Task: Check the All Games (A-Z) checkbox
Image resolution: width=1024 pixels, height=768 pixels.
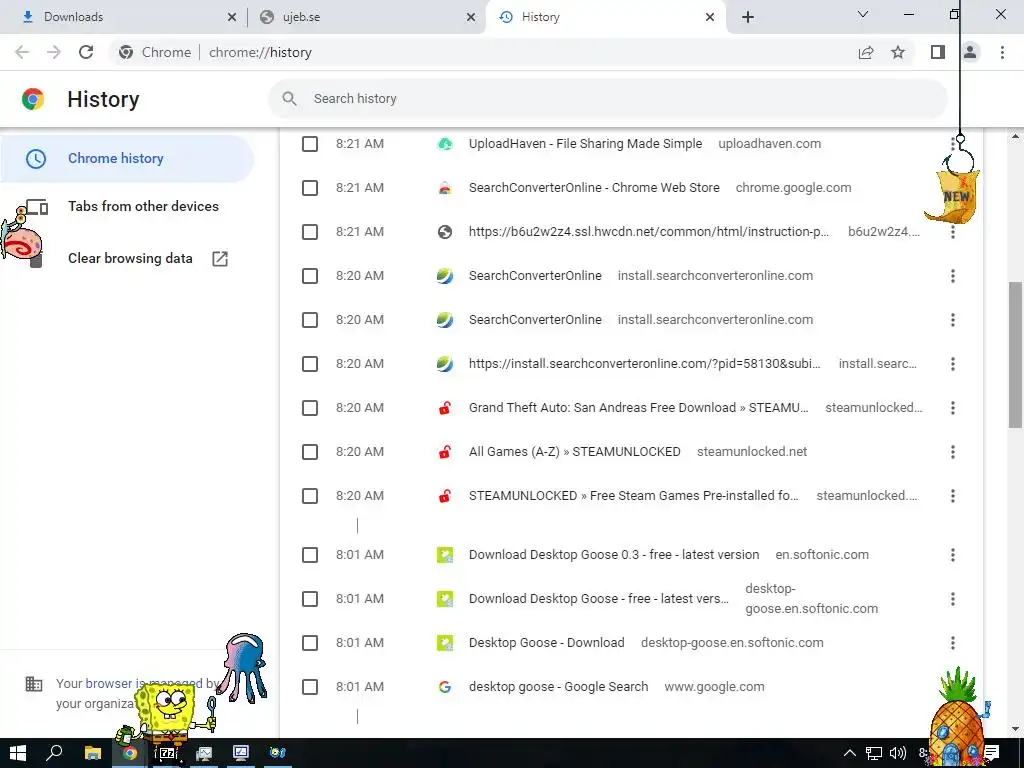Action: (x=310, y=452)
